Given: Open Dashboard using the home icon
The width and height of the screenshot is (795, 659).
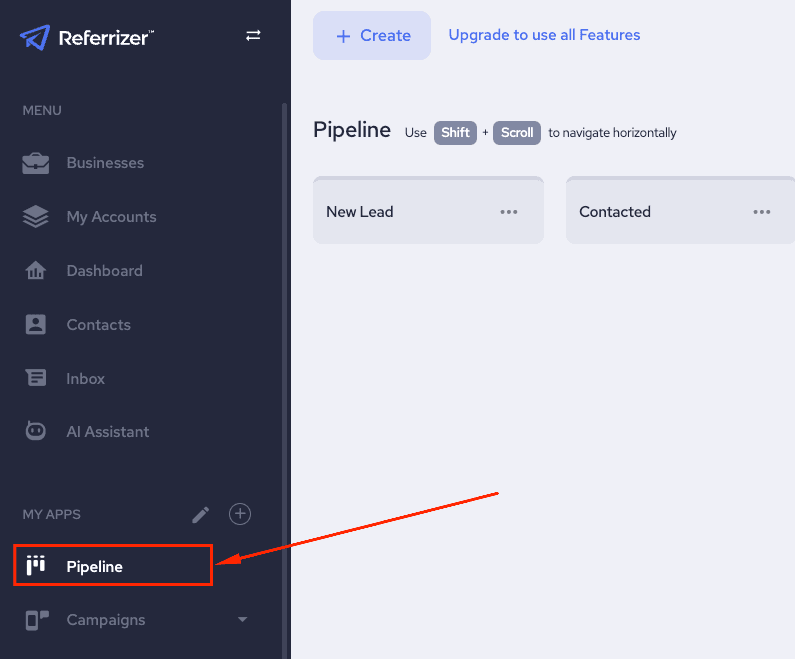Looking at the screenshot, I should [x=35, y=270].
